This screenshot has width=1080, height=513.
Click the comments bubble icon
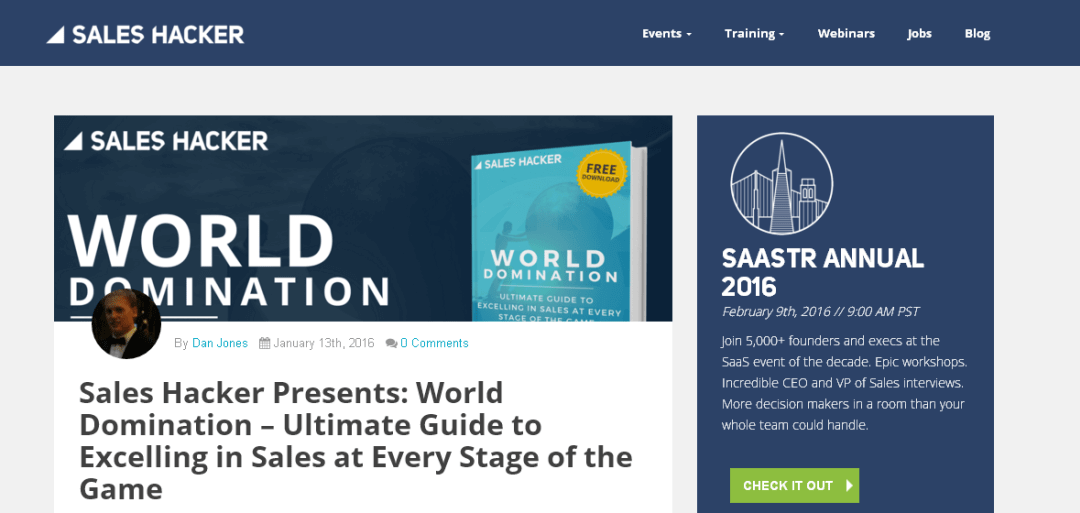click(391, 343)
